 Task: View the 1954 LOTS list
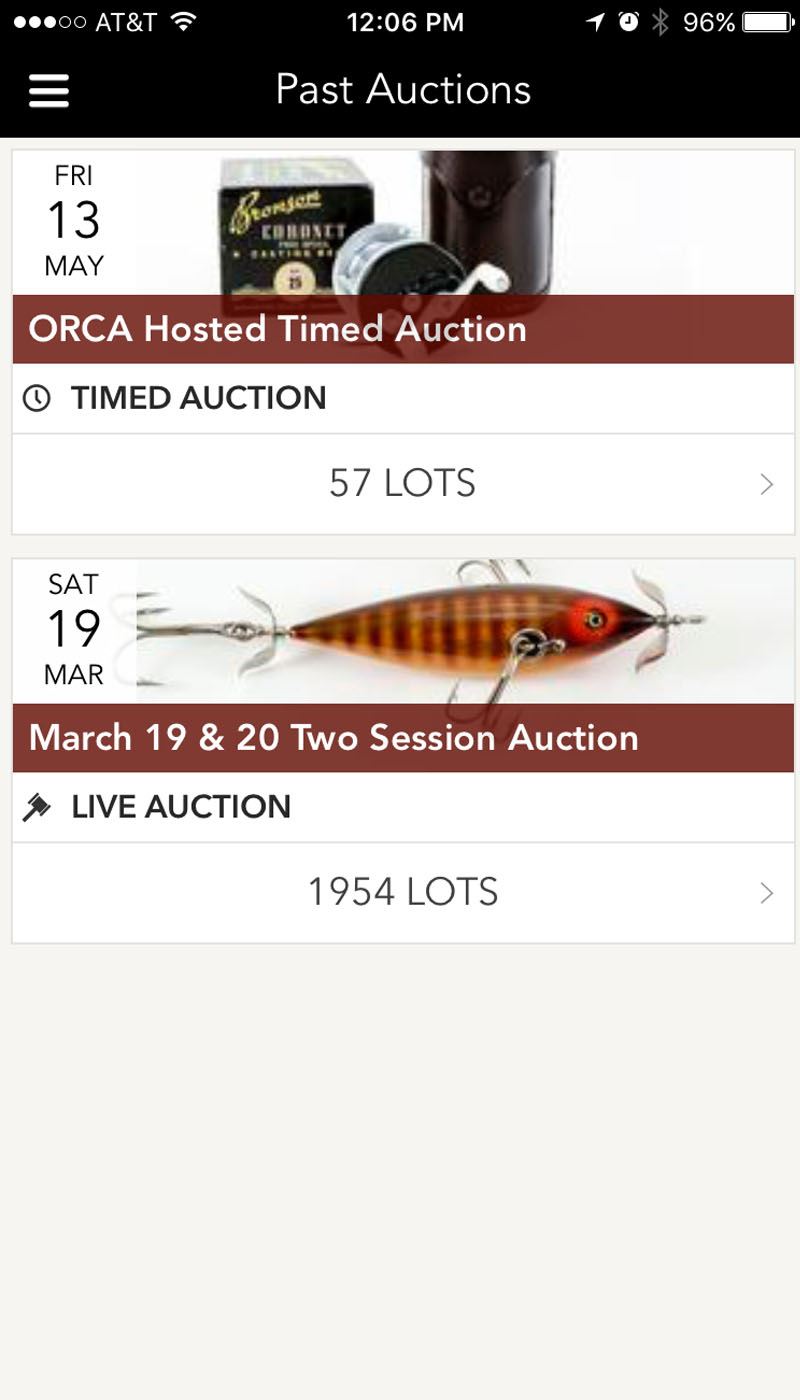(402, 892)
